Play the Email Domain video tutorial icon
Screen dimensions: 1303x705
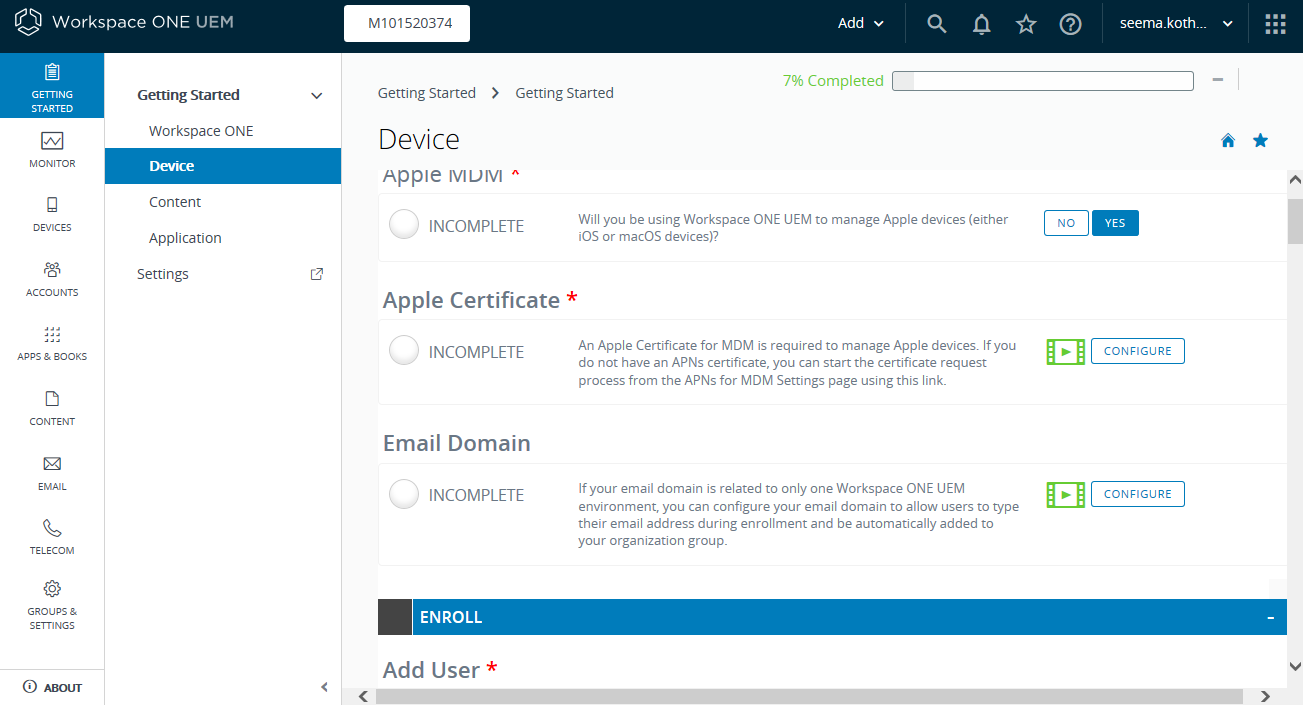(1066, 495)
